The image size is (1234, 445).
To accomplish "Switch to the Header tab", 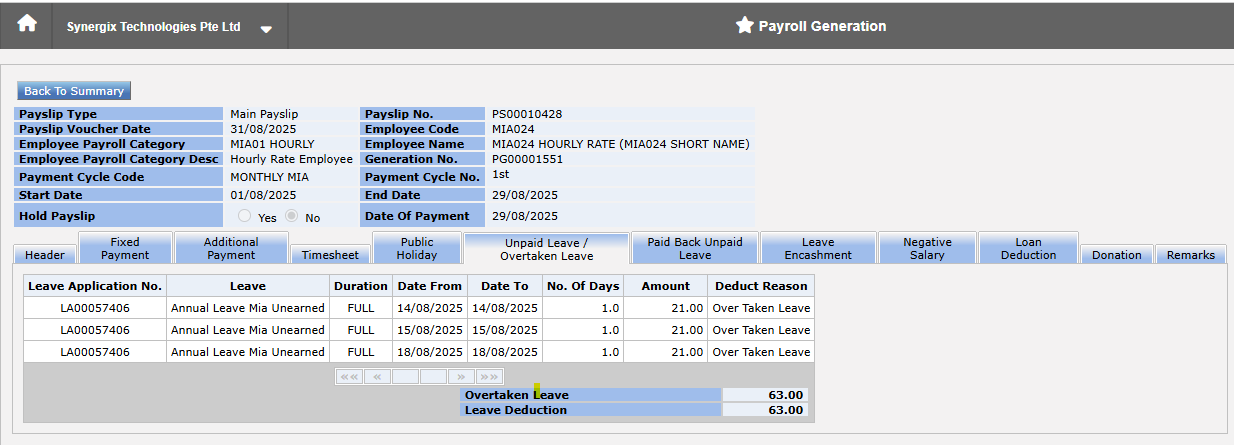I will (45, 255).
